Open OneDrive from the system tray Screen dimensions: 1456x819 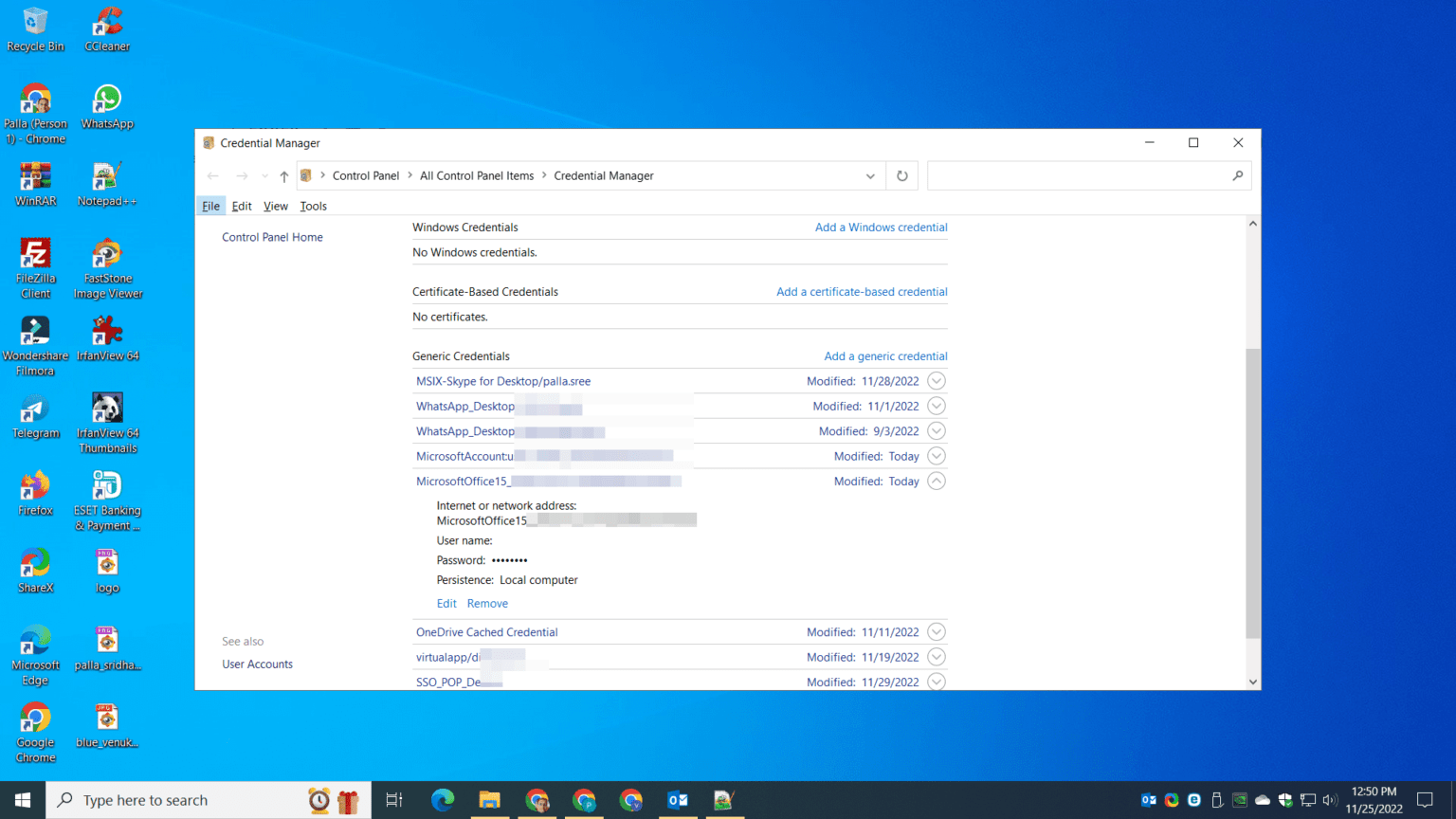1262,799
